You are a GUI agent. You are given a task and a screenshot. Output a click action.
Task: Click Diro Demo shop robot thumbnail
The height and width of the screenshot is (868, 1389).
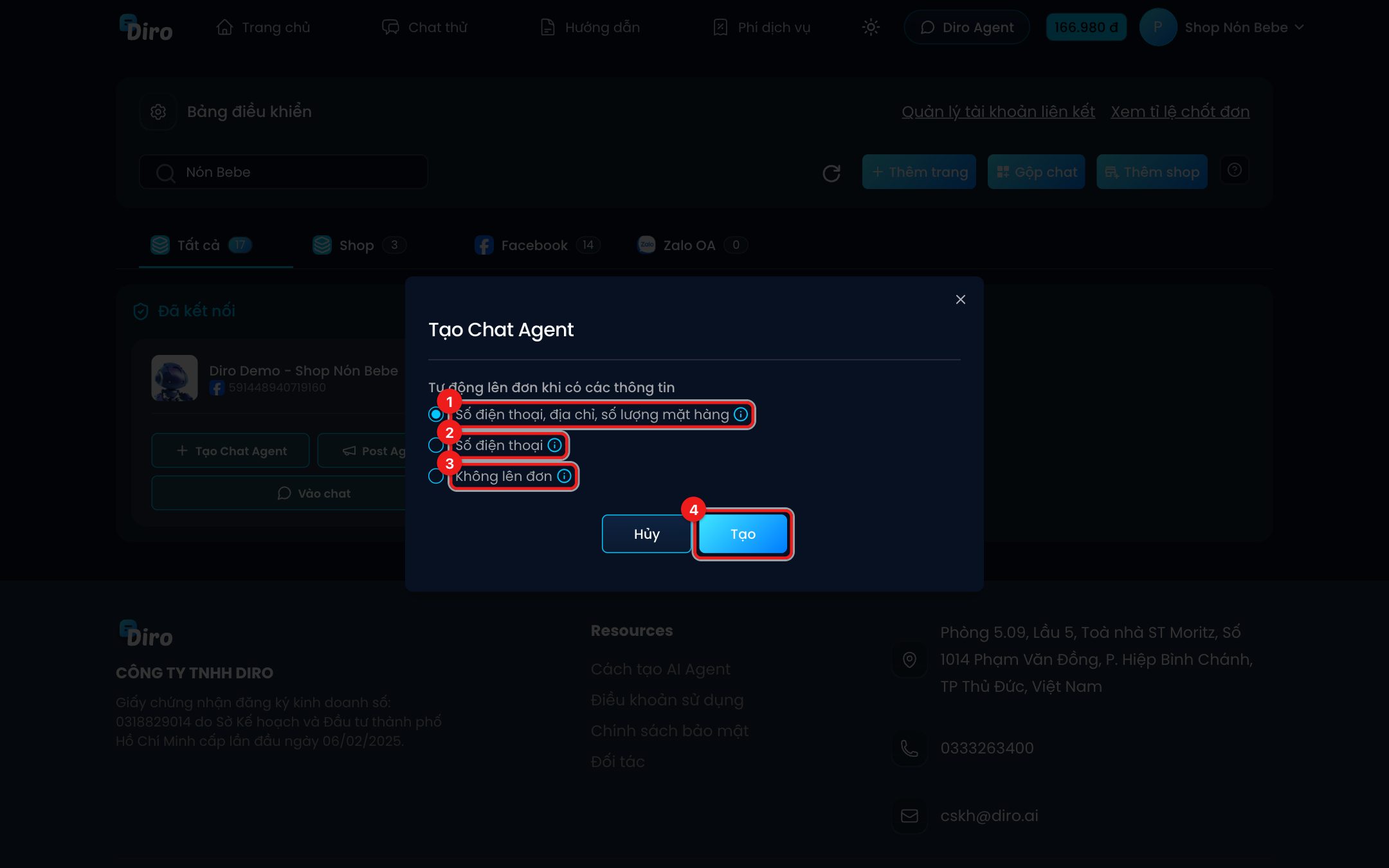click(x=174, y=378)
